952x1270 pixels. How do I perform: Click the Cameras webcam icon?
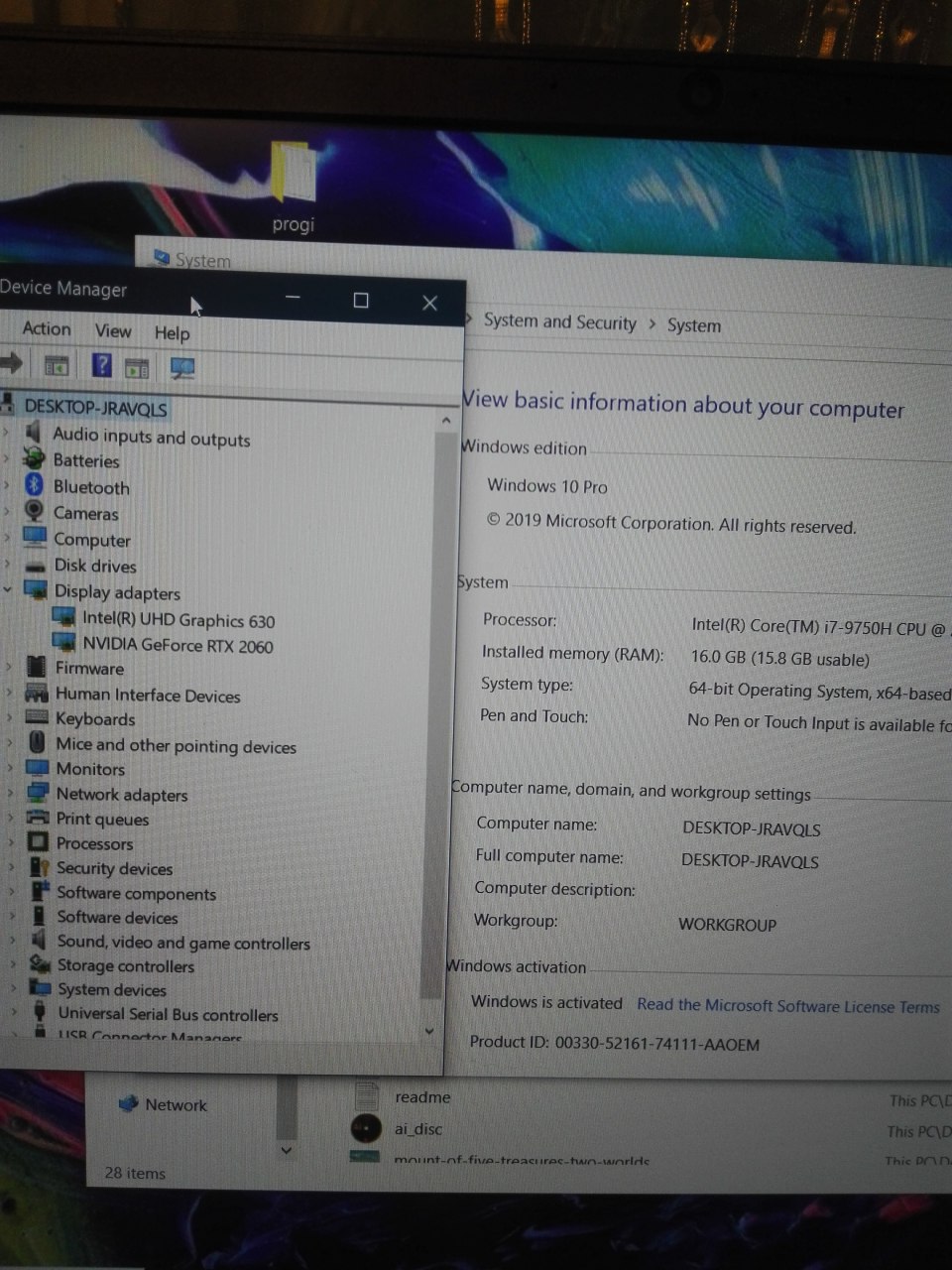tap(34, 510)
